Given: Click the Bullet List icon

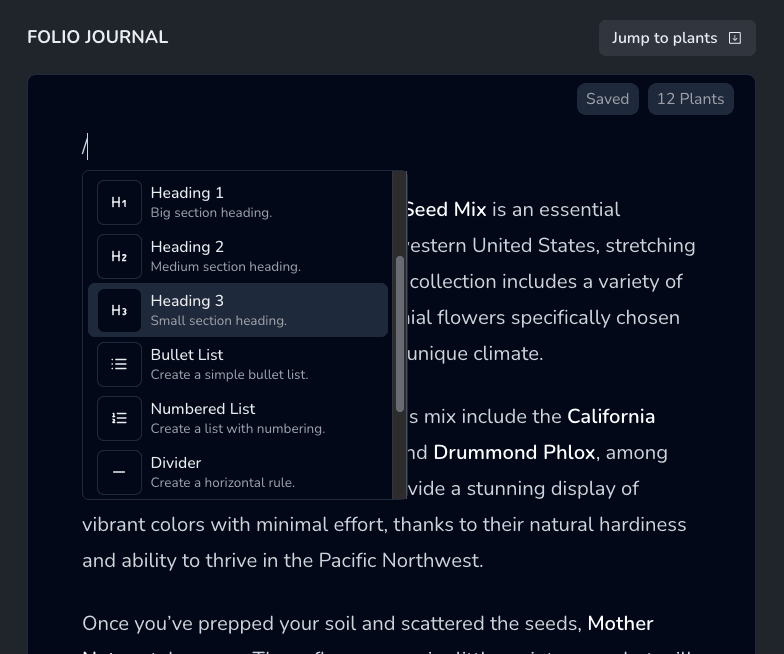Looking at the screenshot, I should [119, 364].
